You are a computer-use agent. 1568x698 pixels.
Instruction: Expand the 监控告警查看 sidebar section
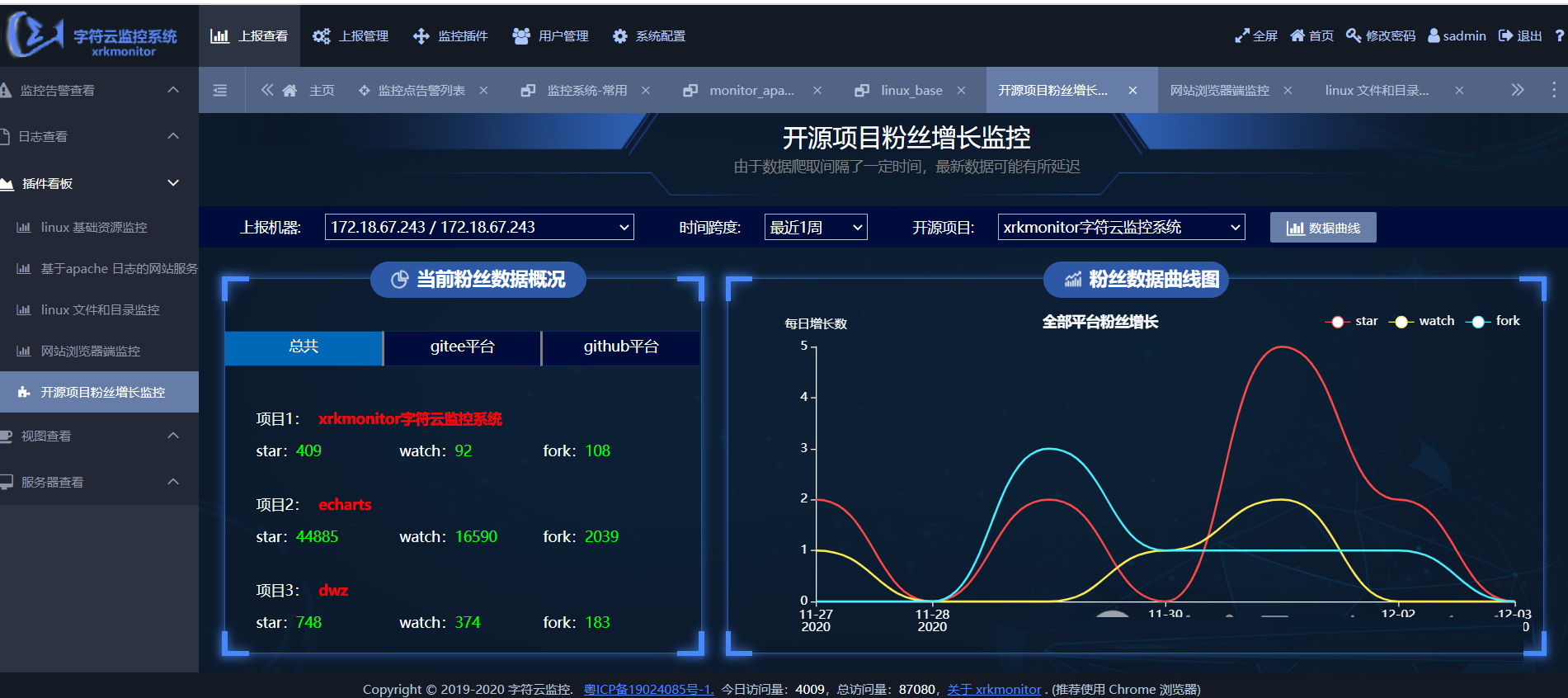pos(99,90)
